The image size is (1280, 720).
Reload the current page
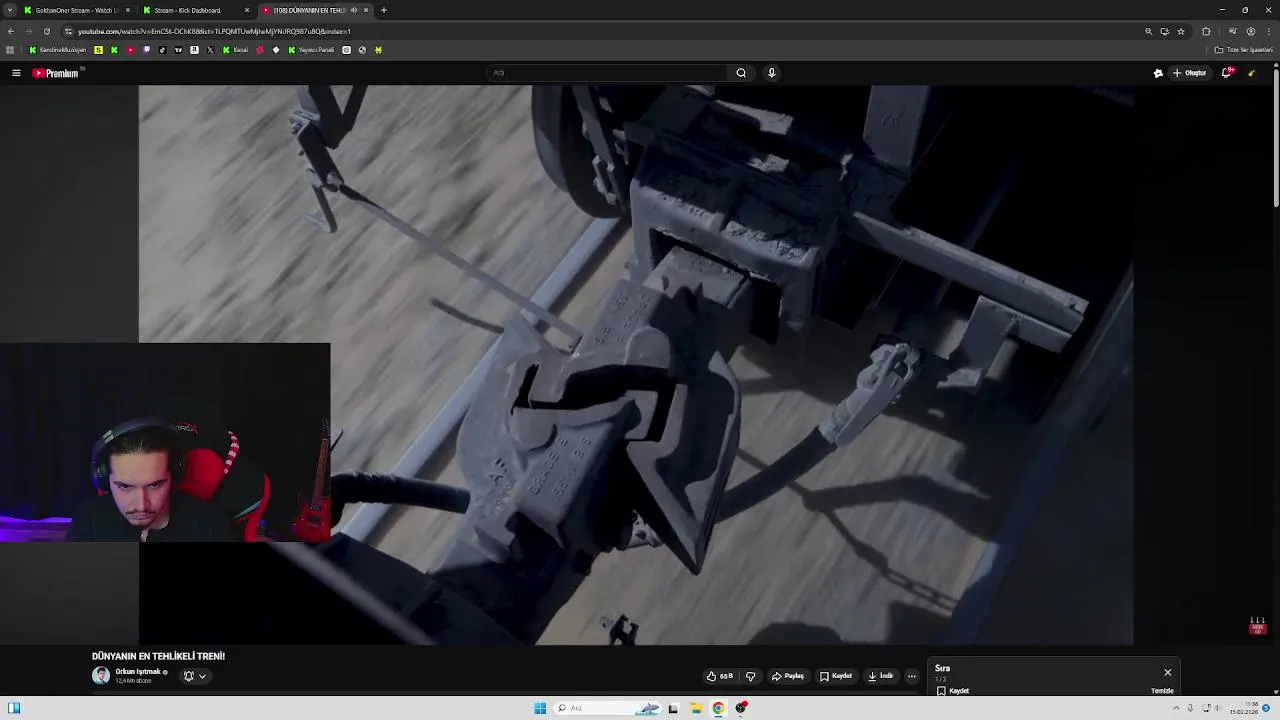tap(46, 31)
